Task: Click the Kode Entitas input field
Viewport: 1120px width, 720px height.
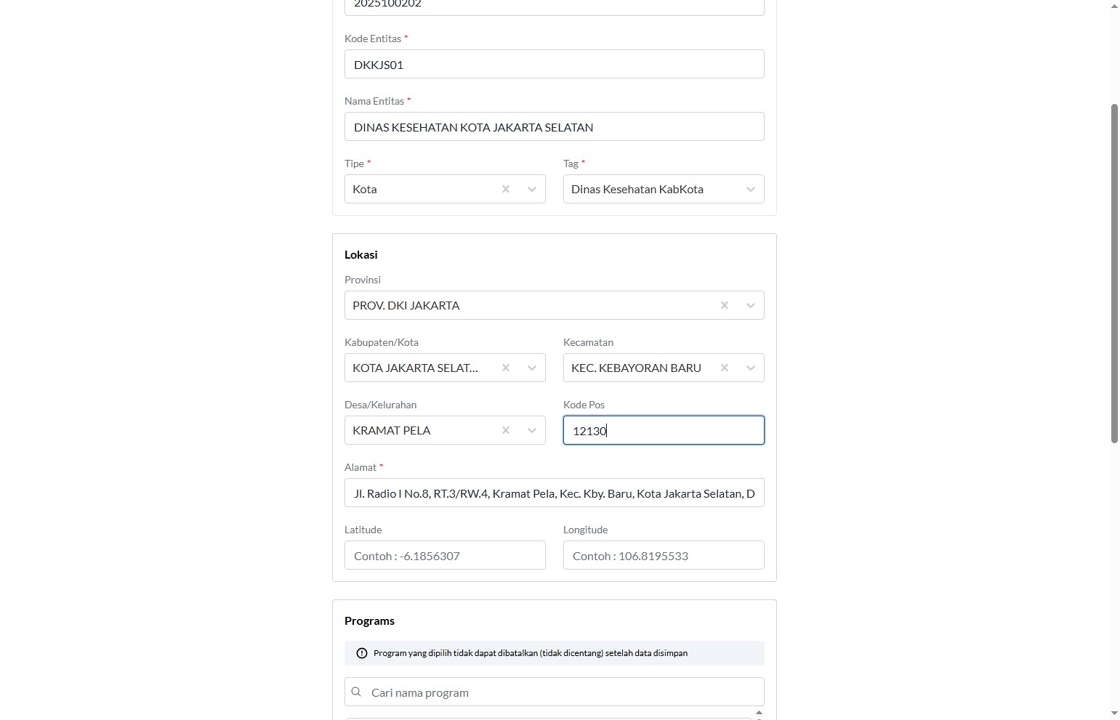Action: 554,64
